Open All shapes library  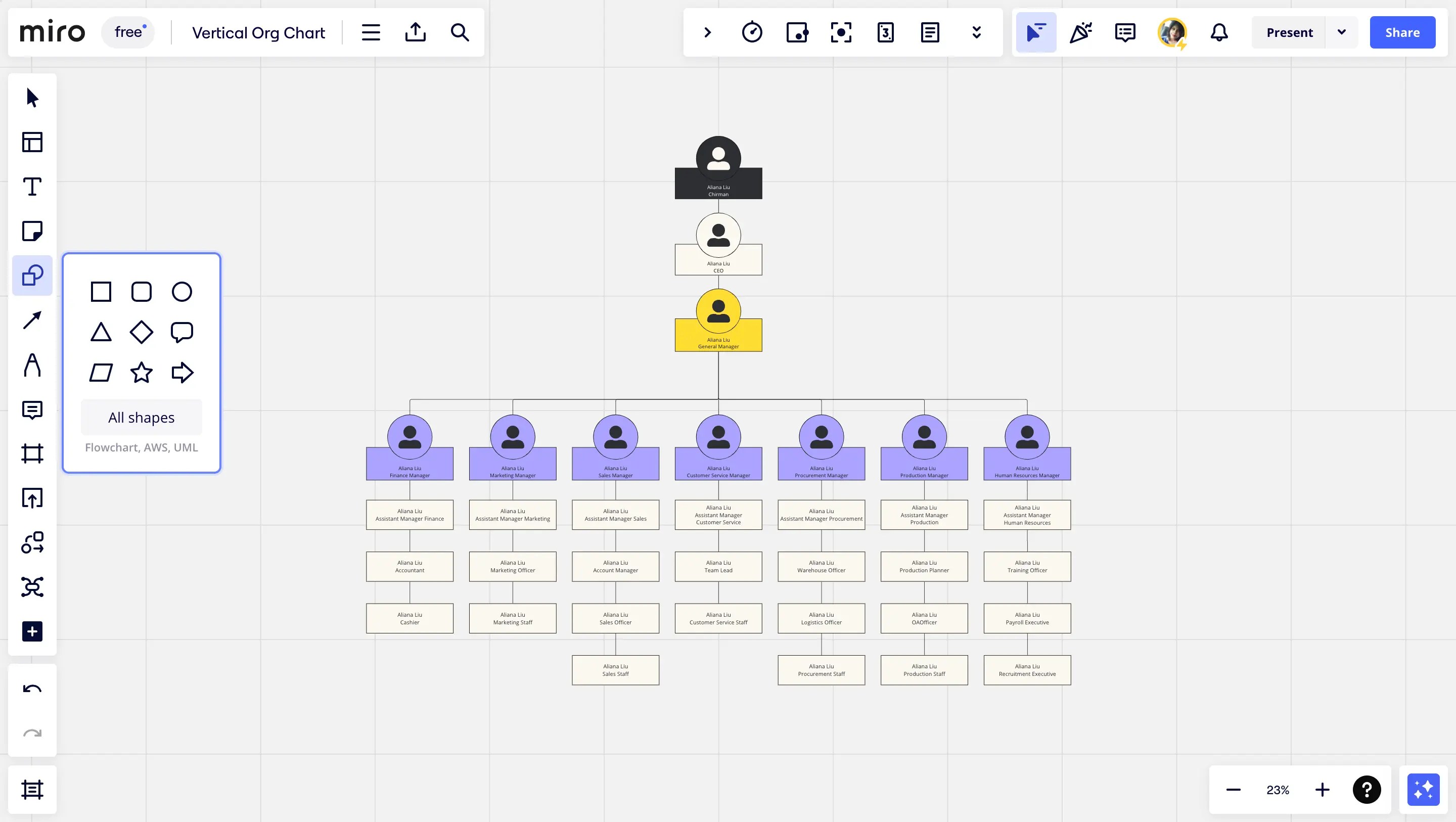click(x=142, y=417)
